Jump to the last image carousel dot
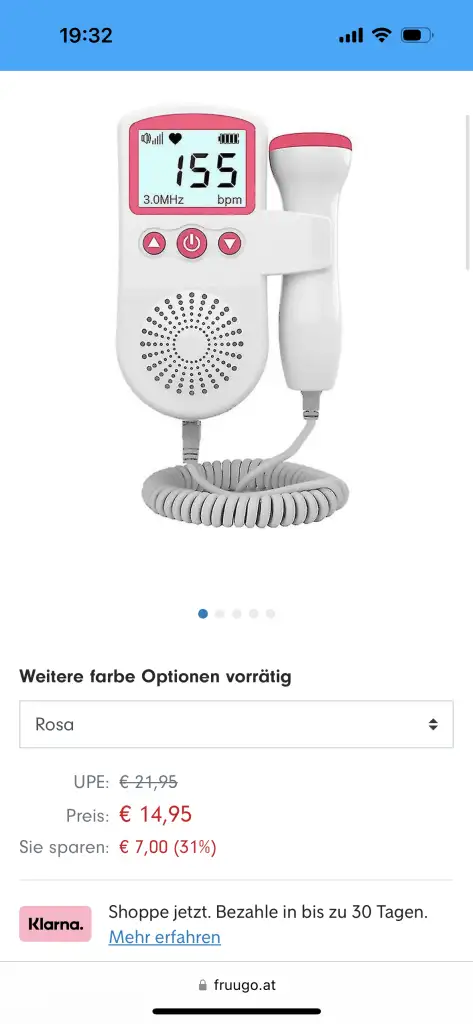The image size is (473, 1024). click(270, 614)
